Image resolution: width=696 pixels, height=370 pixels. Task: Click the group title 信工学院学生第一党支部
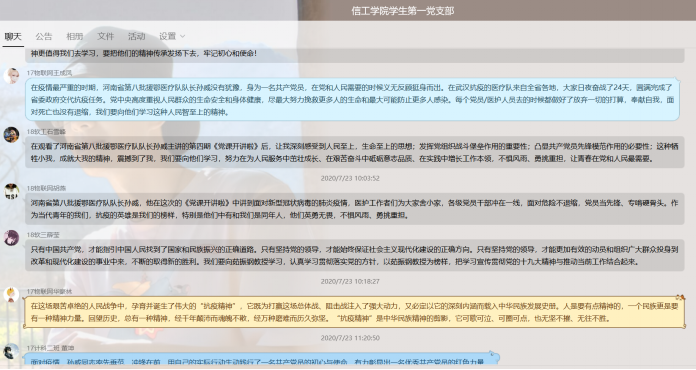pyautogui.click(x=403, y=11)
